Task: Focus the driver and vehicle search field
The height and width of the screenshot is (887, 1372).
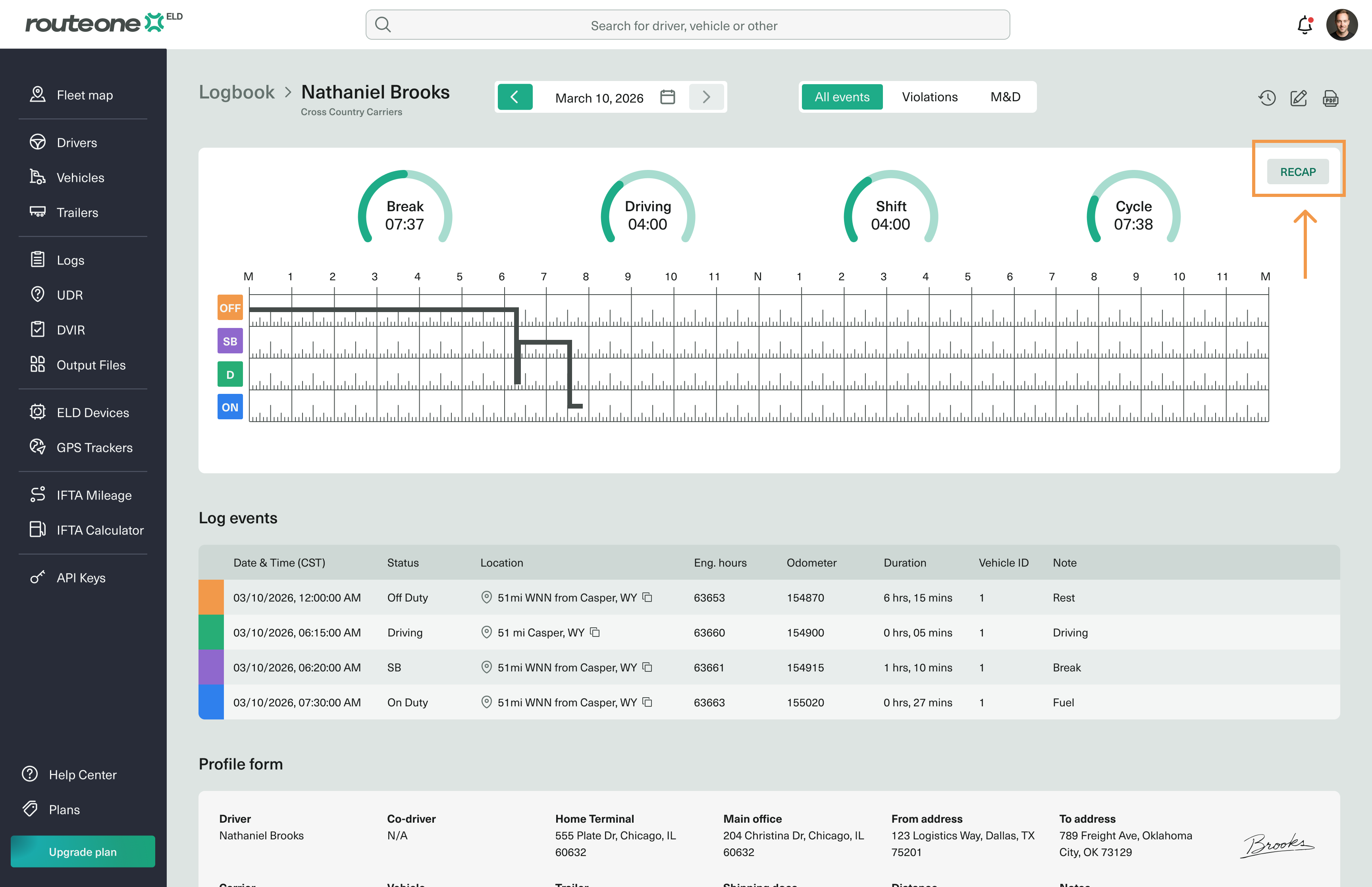Action: tap(688, 25)
